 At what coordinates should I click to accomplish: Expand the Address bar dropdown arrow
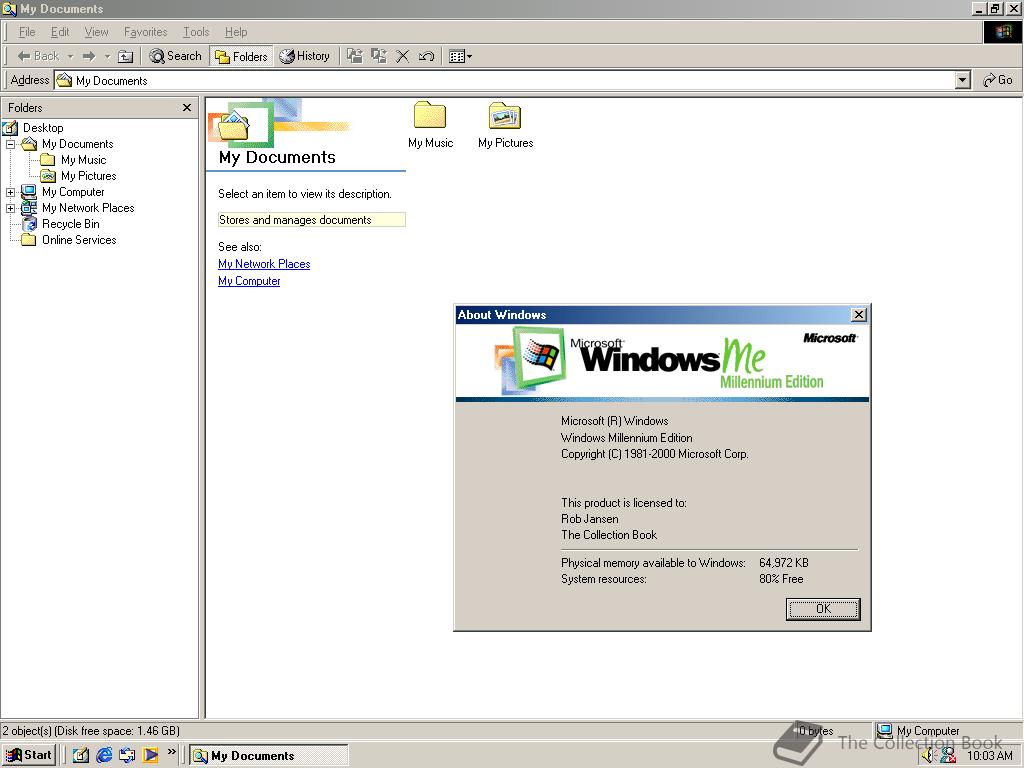(x=963, y=80)
